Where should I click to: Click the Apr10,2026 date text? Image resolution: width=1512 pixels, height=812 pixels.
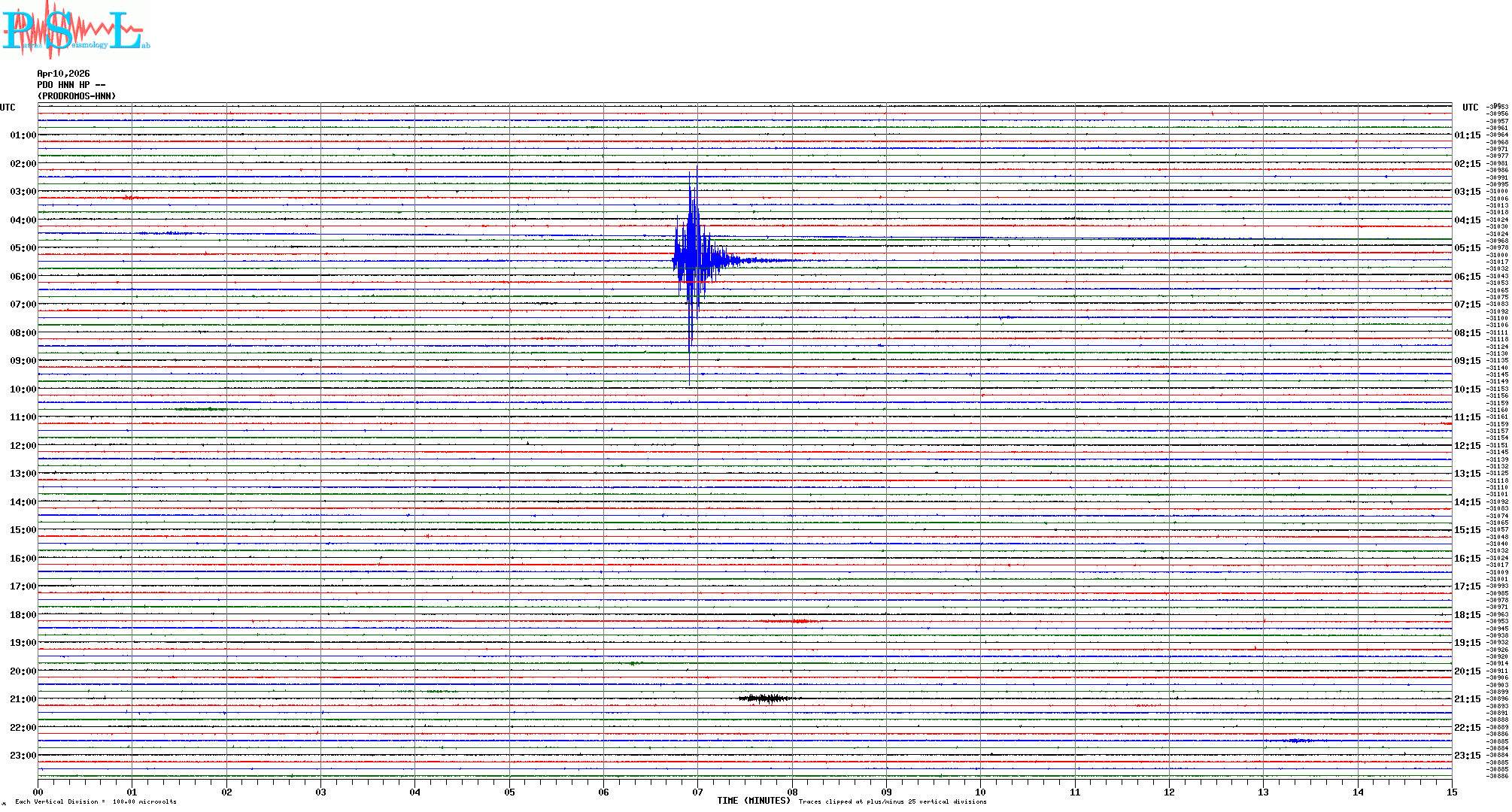click(63, 74)
